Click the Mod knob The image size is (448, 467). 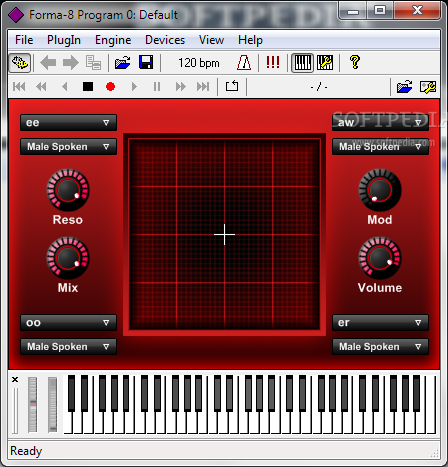point(380,190)
